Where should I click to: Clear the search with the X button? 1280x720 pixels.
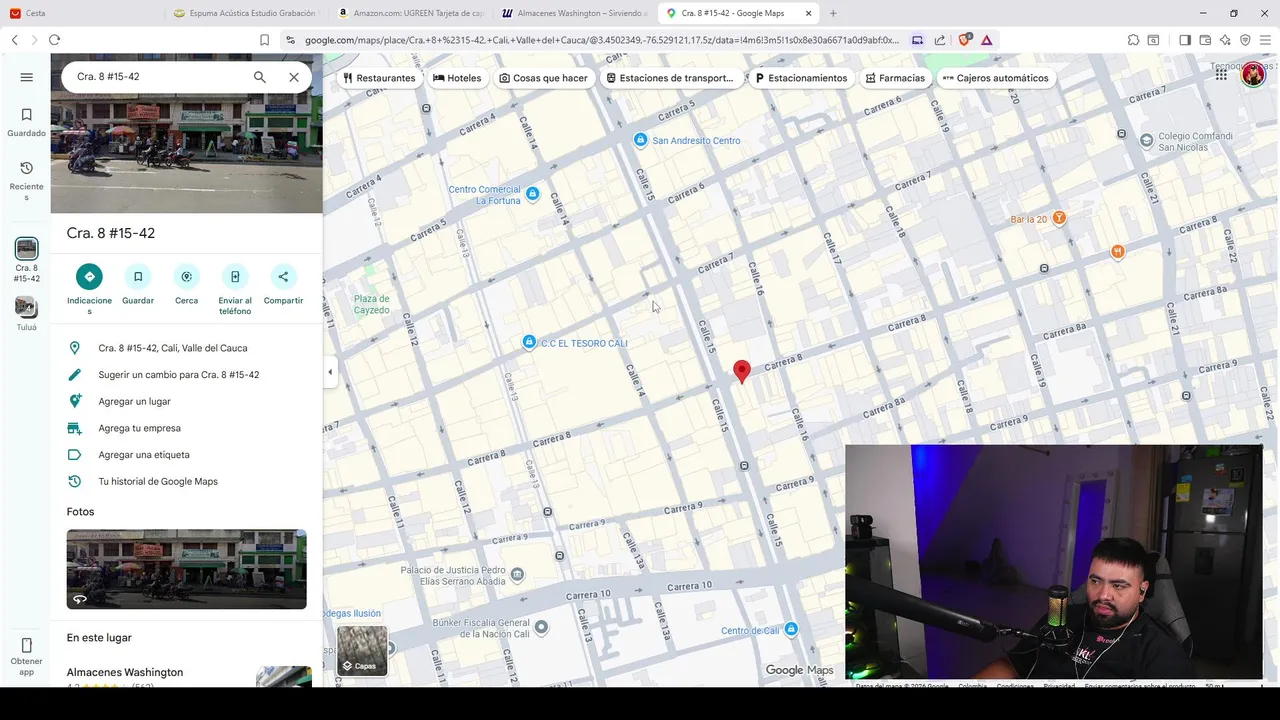294,77
